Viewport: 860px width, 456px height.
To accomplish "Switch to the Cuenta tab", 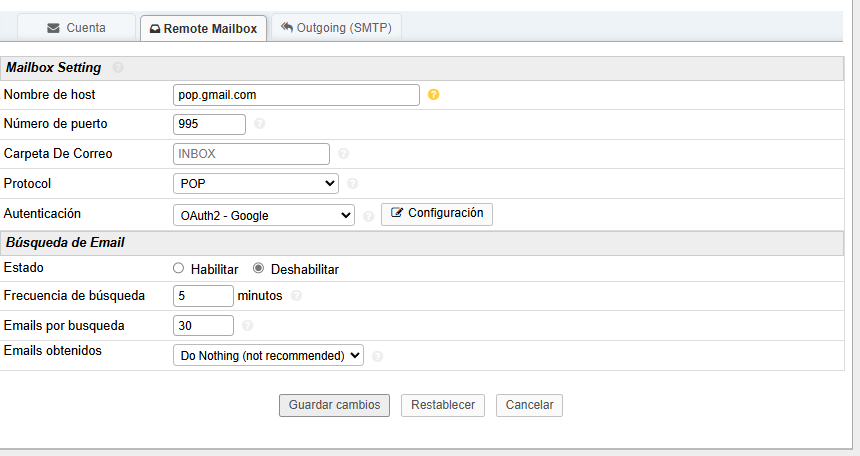I will [x=76, y=28].
